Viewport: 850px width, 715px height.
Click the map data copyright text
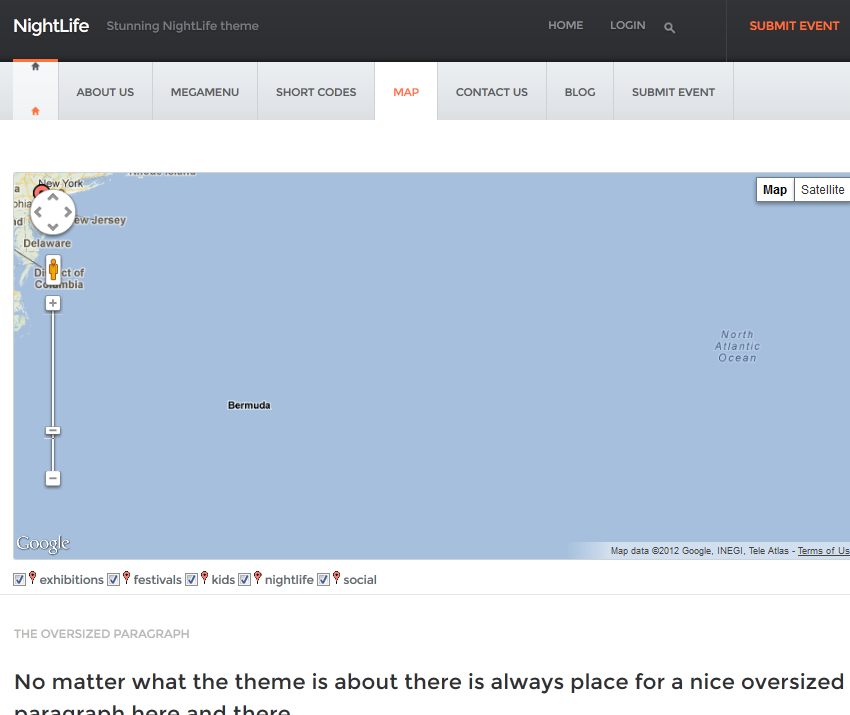[699, 551]
